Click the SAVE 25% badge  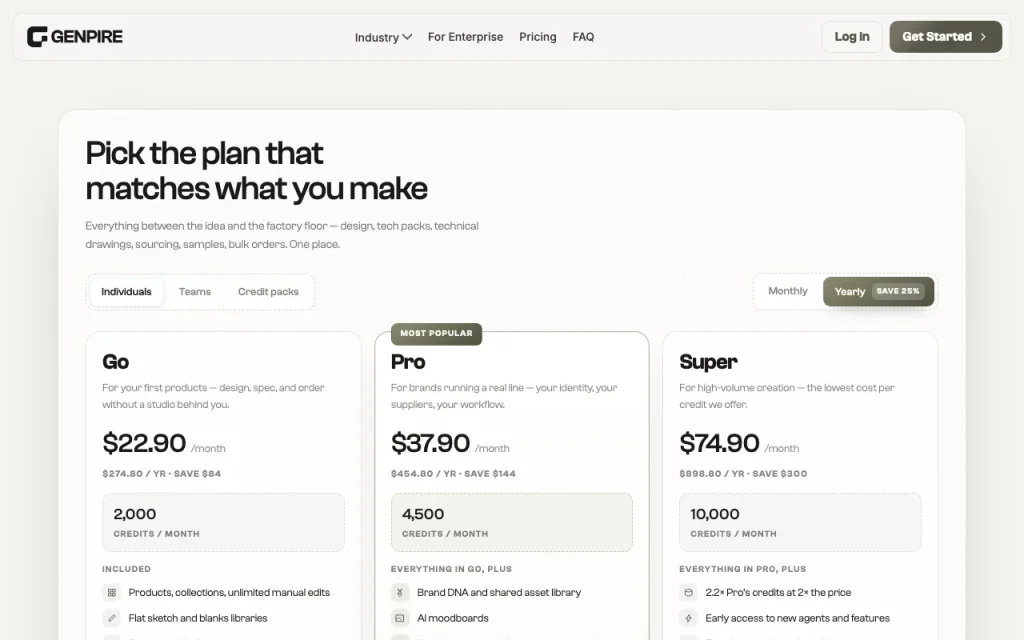[x=898, y=291]
